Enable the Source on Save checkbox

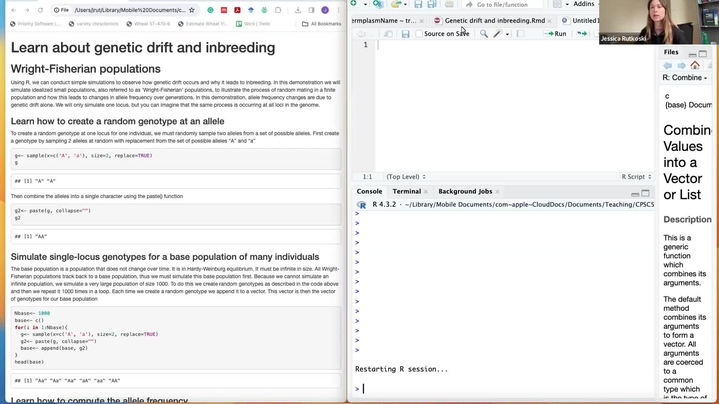(419, 34)
